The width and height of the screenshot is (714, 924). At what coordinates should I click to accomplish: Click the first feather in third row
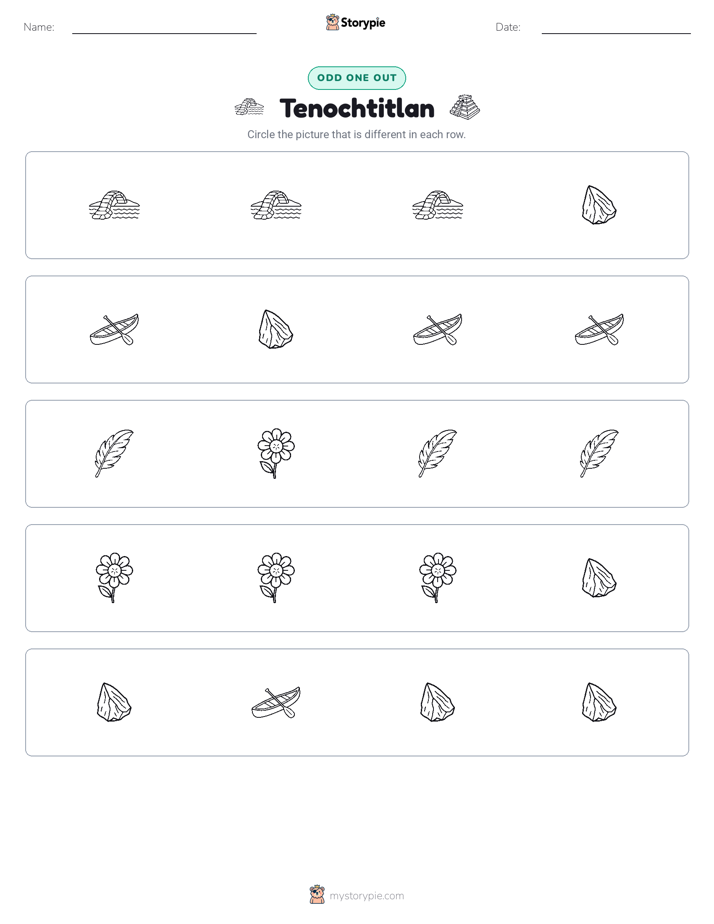point(114,453)
